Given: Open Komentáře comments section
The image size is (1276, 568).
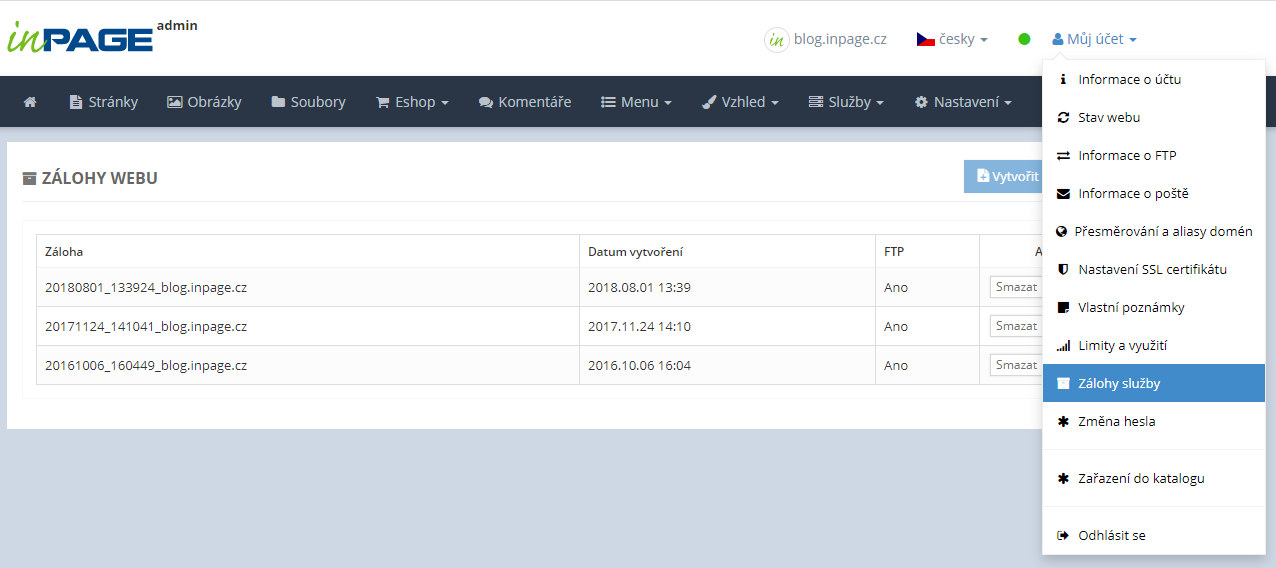Looking at the screenshot, I should tap(525, 102).
